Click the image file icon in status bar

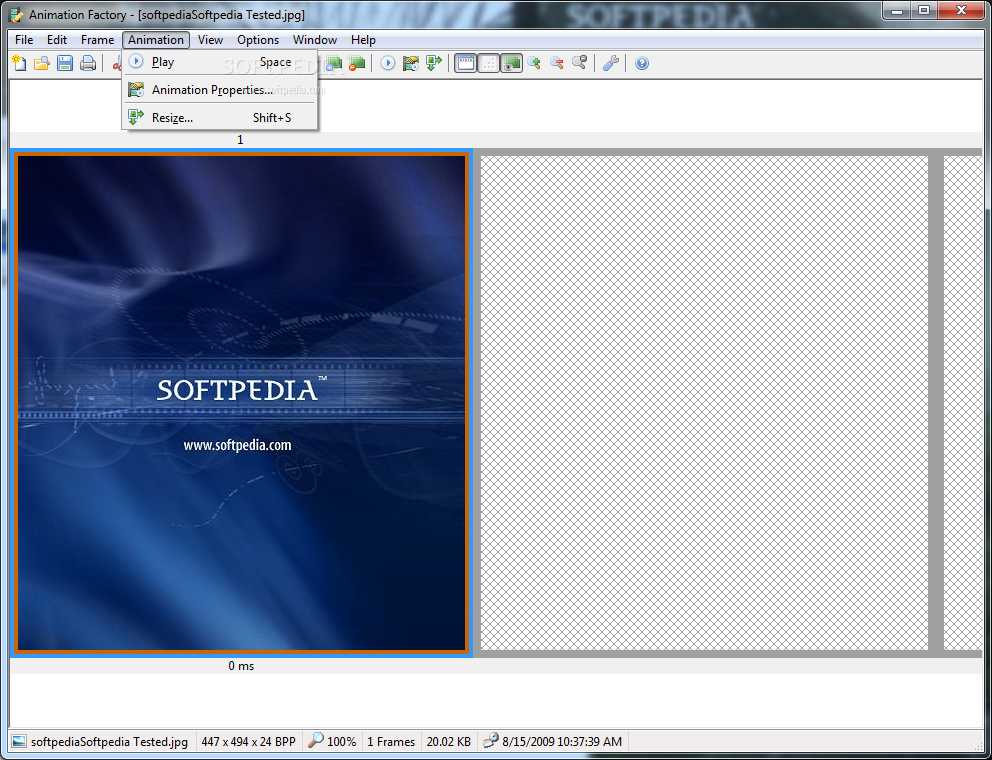click(x=20, y=742)
